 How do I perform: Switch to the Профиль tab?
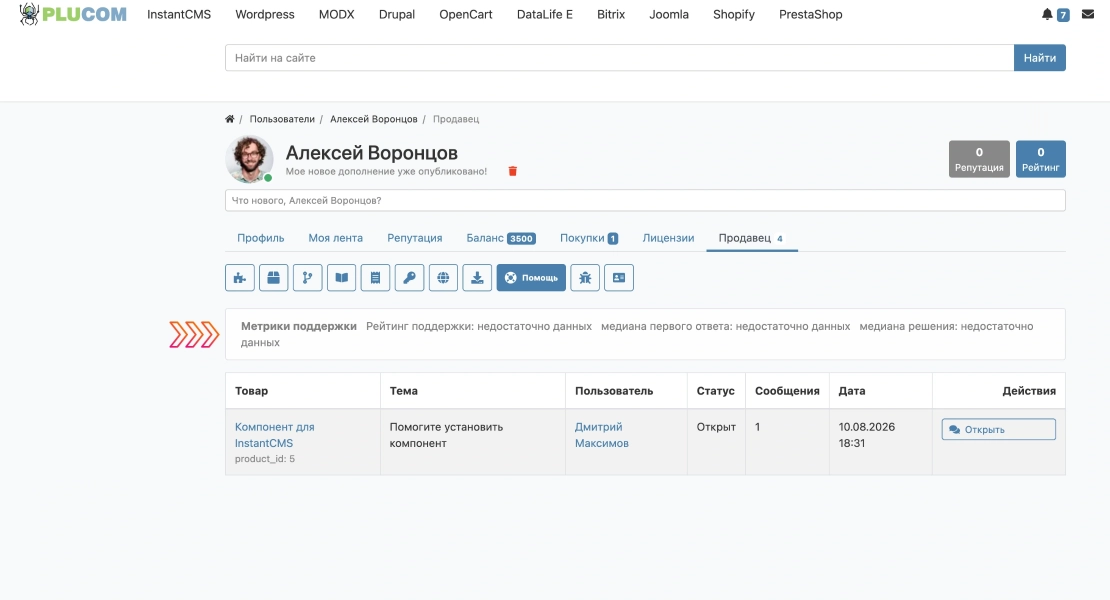tap(261, 238)
